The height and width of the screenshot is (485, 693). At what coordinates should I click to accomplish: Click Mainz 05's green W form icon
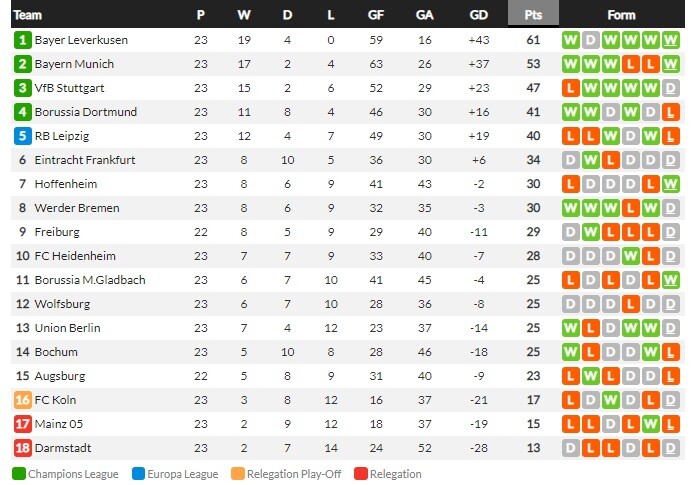651,424
